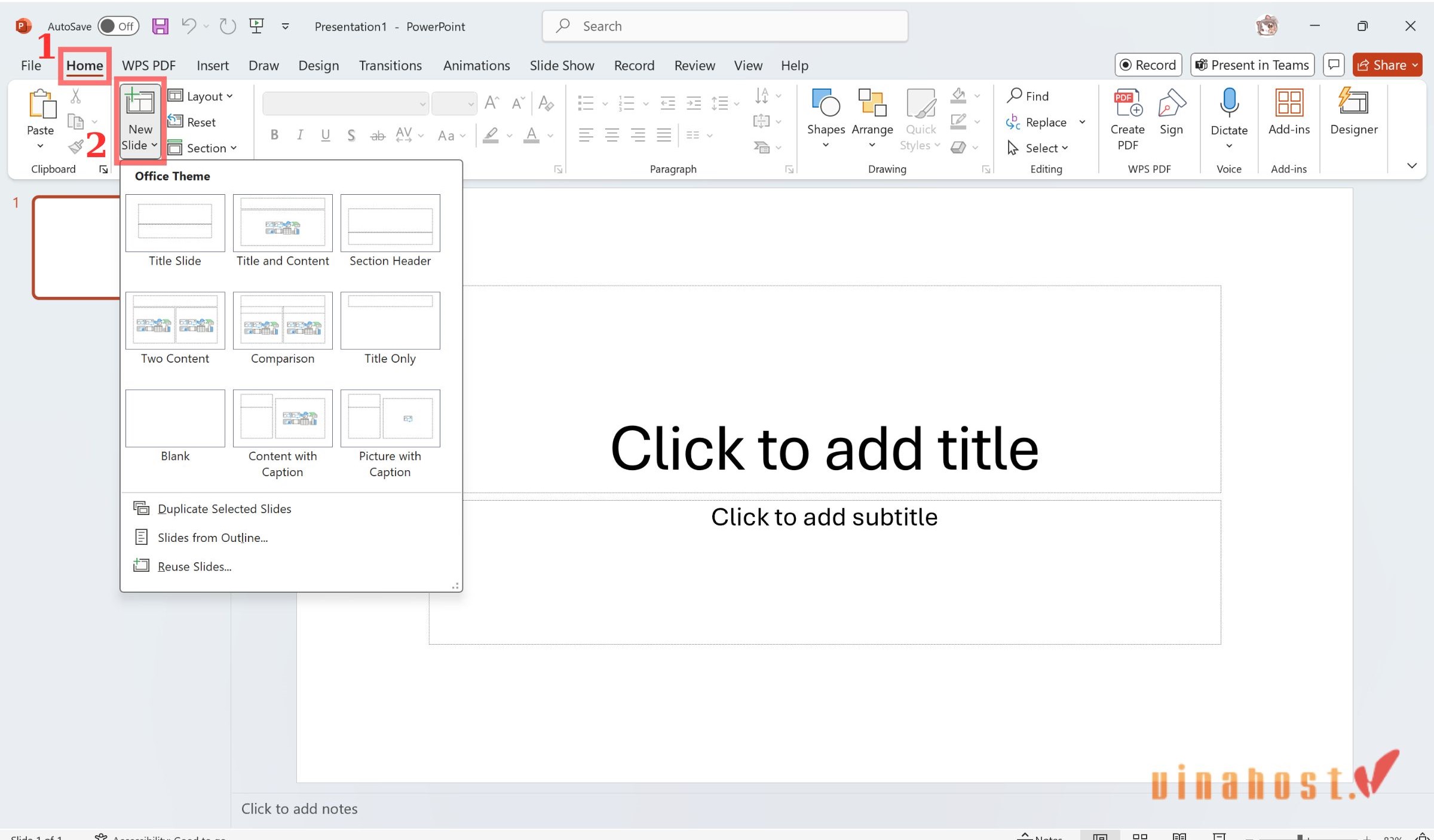1434x840 pixels.
Task: Open Change Case Aa dropdown
Action: tap(451, 135)
